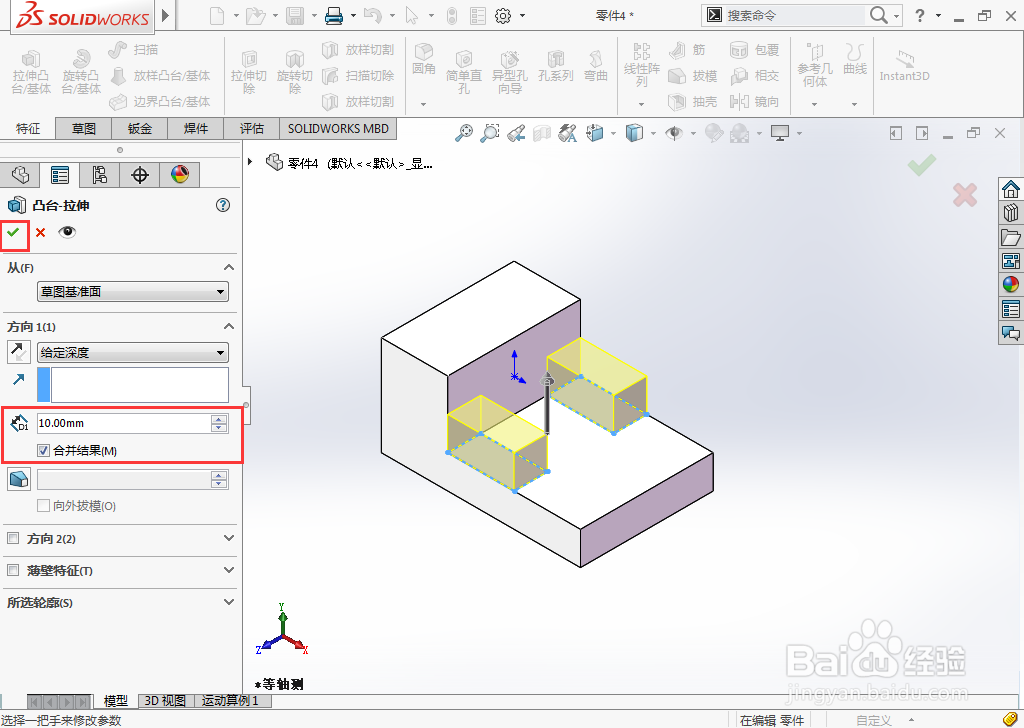1024x728 pixels.
Task: Toggle the 向外拔模 checkbox
Action: point(43,505)
